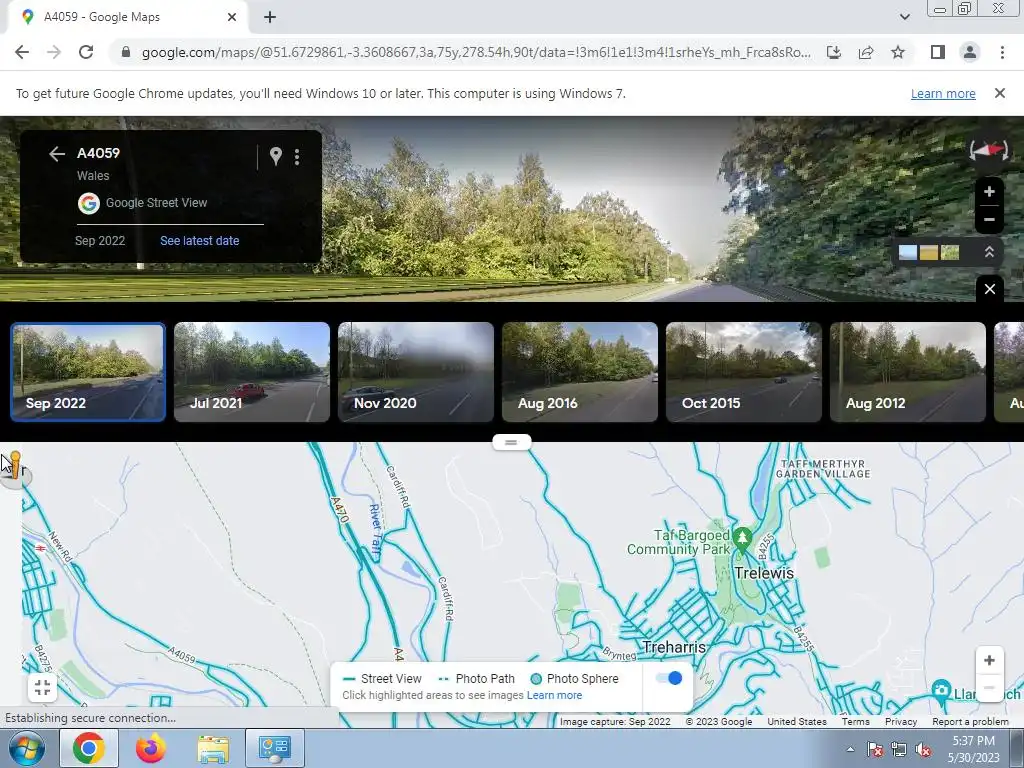
Task: Open the Windows Start menu
Action: point(26,748)
